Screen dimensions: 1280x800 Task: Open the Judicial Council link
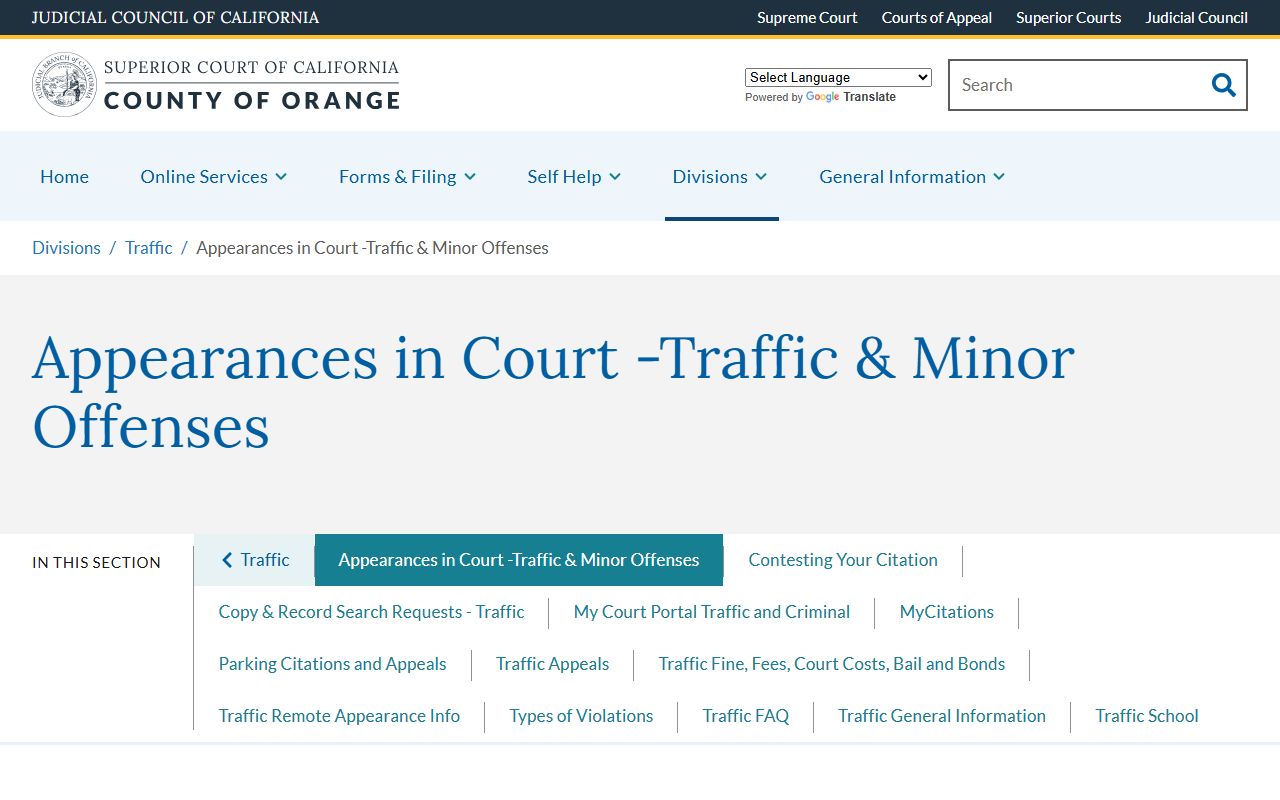(1197, 18)
